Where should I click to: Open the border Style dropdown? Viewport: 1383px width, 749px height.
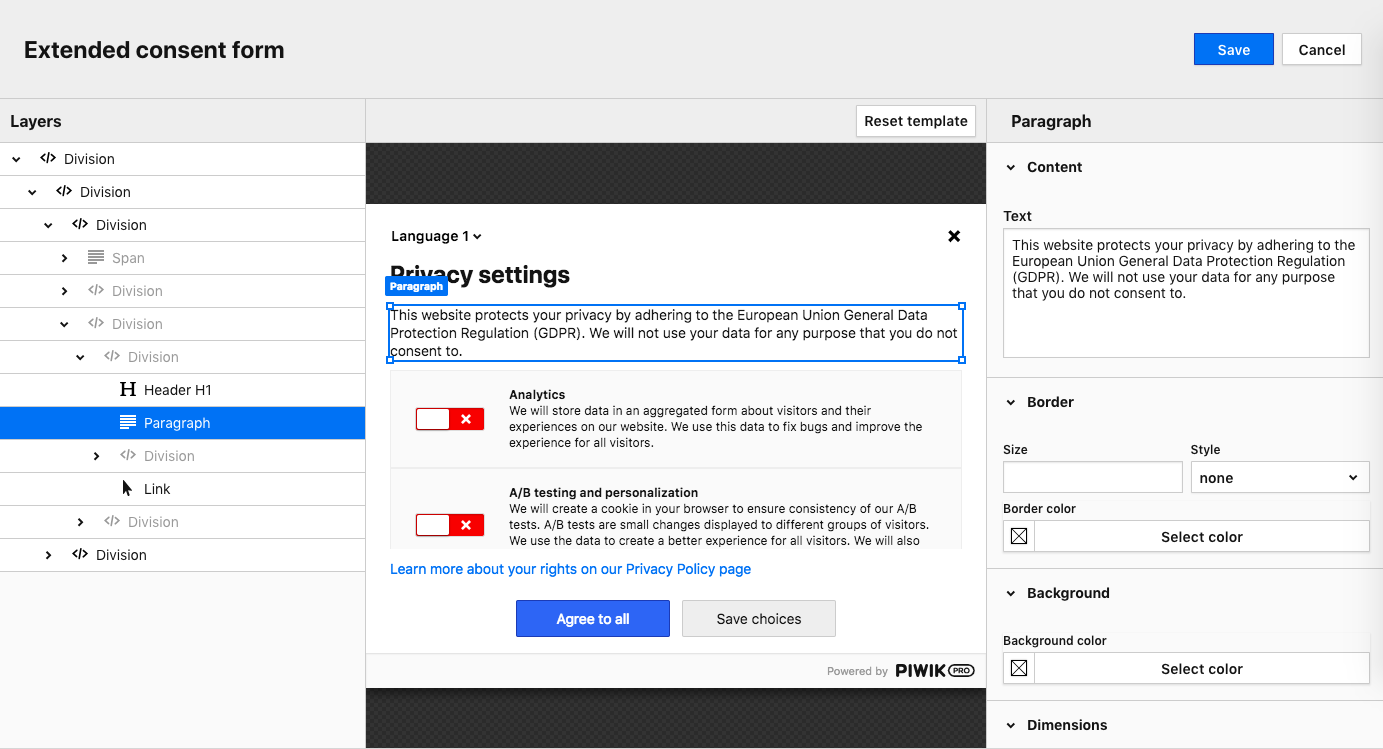click(1279, 477)
